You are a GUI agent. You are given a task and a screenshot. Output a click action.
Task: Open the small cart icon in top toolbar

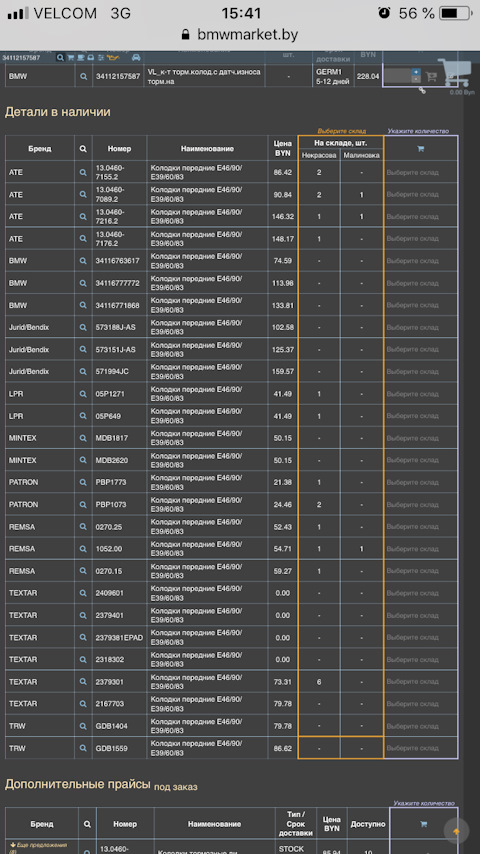pos(70,57)
